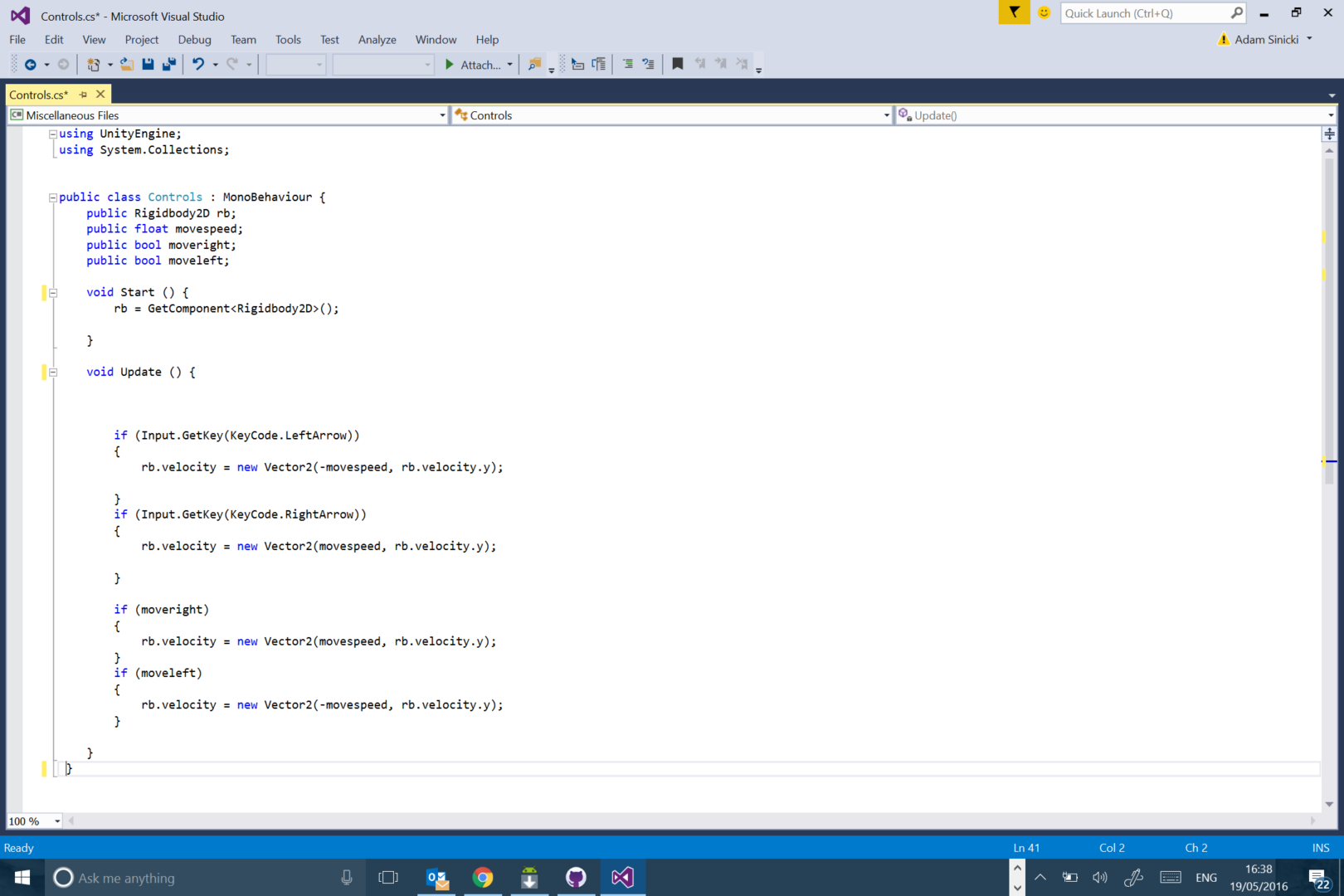Image resolution: width=1344 pixels, height=896 pixels.
Task: Collapse the Start method outline
Action: (53, 293)
